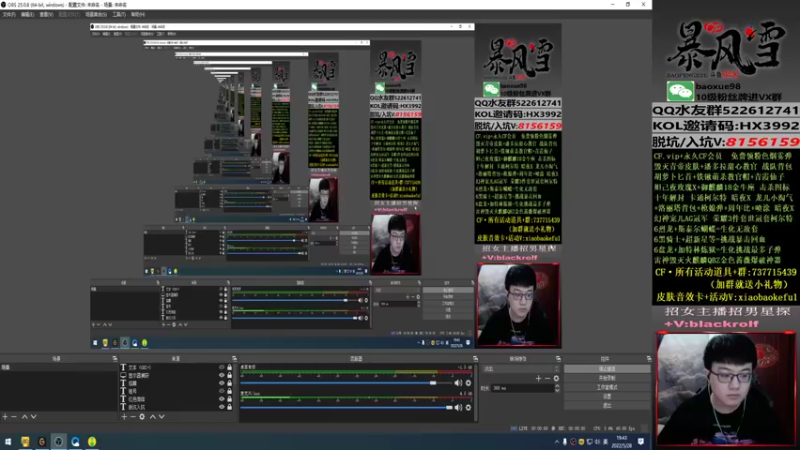This screenshot has width=800, height=450.
Task: Open transition properties gear icon
Action: (556, 379)
